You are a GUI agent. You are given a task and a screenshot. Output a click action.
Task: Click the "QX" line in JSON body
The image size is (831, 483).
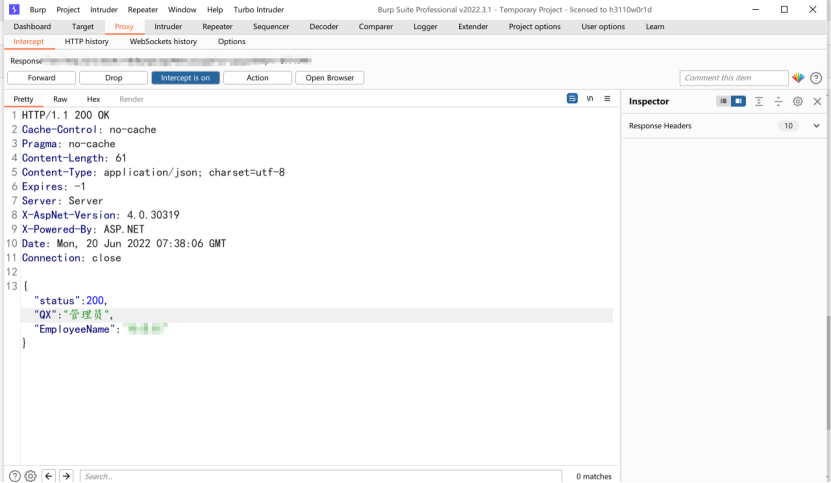(317, 315)
